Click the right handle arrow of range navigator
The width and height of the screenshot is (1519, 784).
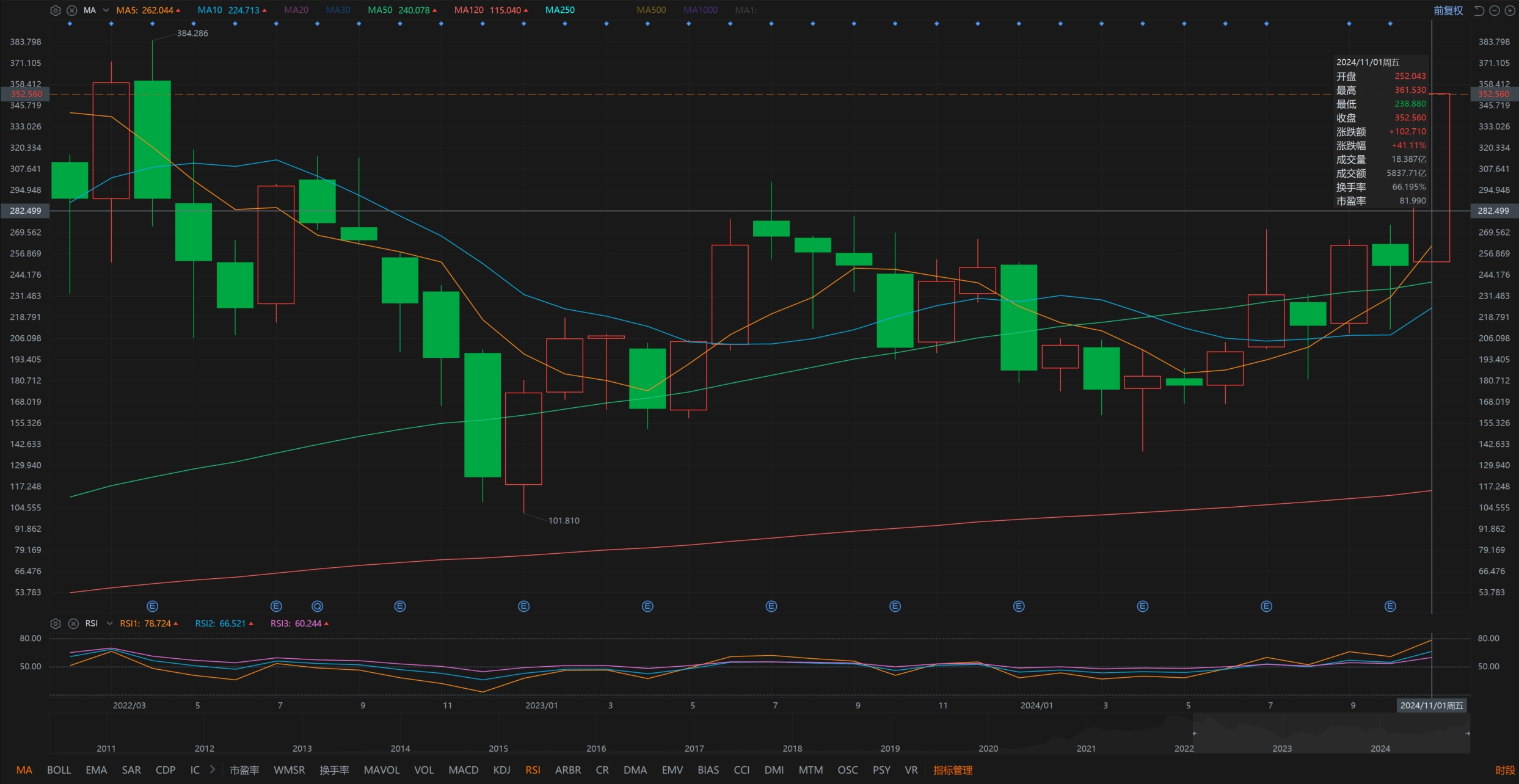(1467, 733)
